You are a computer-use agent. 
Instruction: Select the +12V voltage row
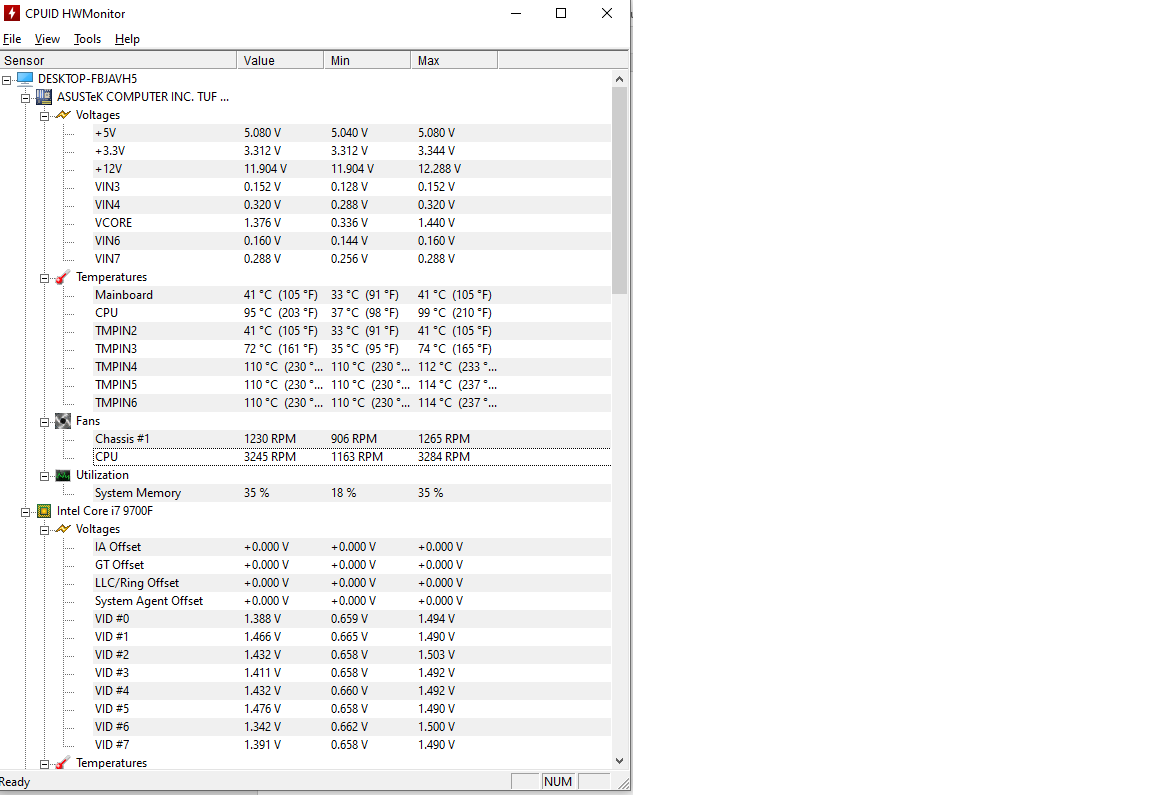pos(351,169)
